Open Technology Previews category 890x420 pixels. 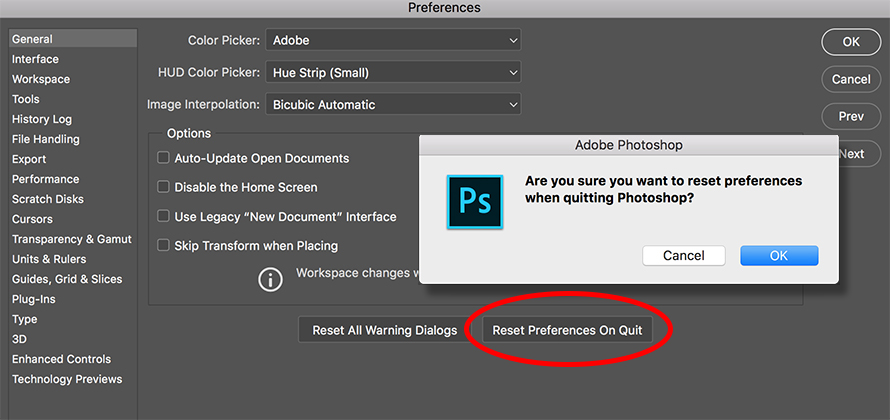click(x=67, y=379)
